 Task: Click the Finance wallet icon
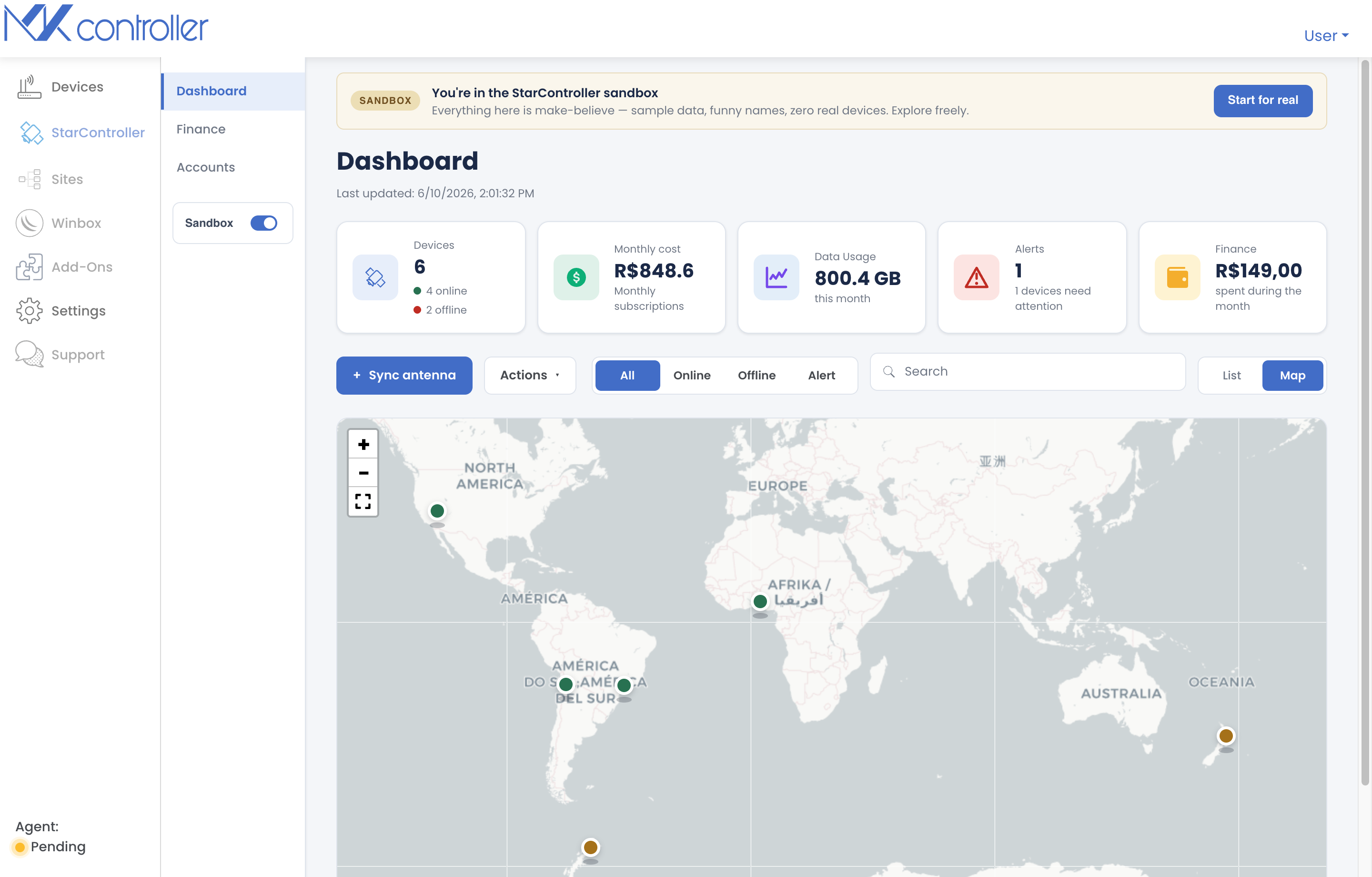click(x=1177, y=278)
